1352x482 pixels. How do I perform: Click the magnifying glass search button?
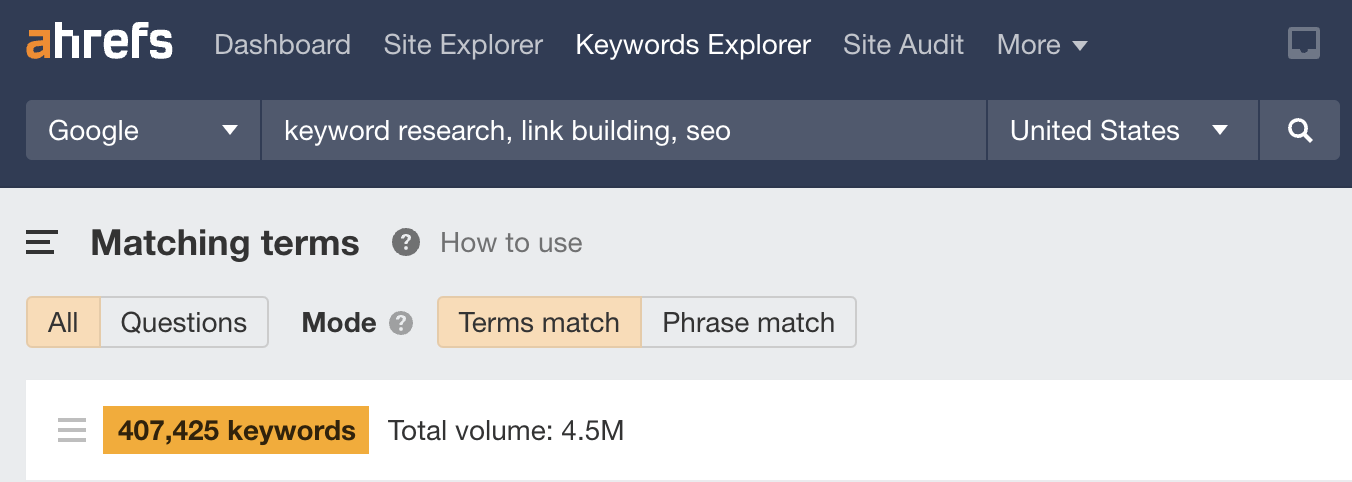coord(1300,130)
